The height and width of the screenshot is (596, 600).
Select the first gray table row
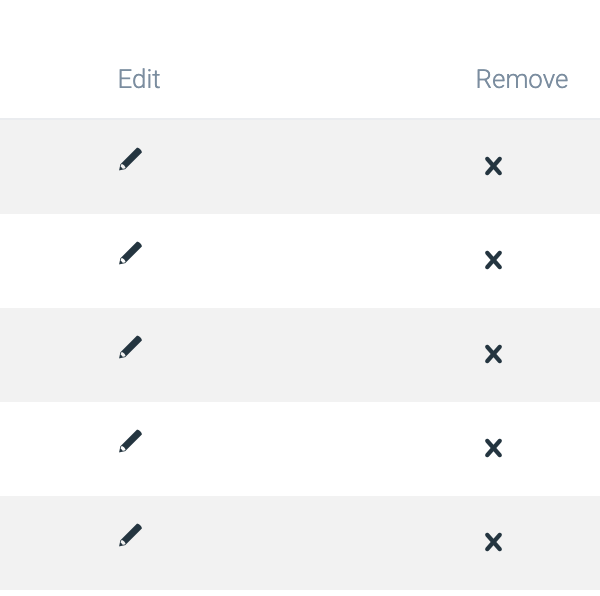click(x=300, y=166)
